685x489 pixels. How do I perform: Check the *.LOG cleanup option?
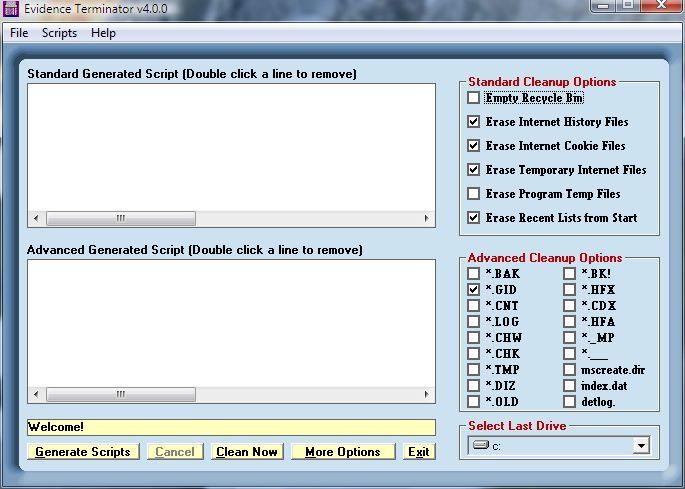coord(474,322)
